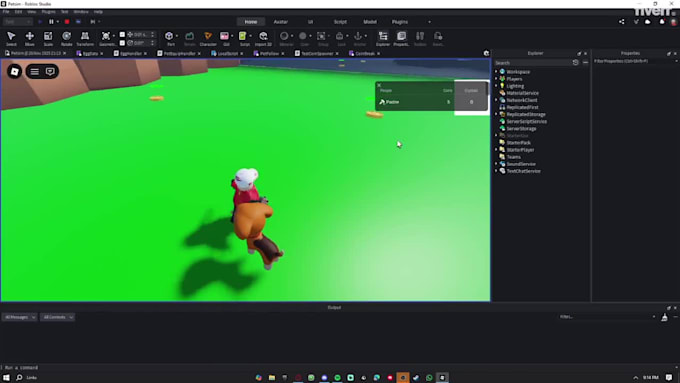
Task: Open the in-game chat button
Action: 50,71
